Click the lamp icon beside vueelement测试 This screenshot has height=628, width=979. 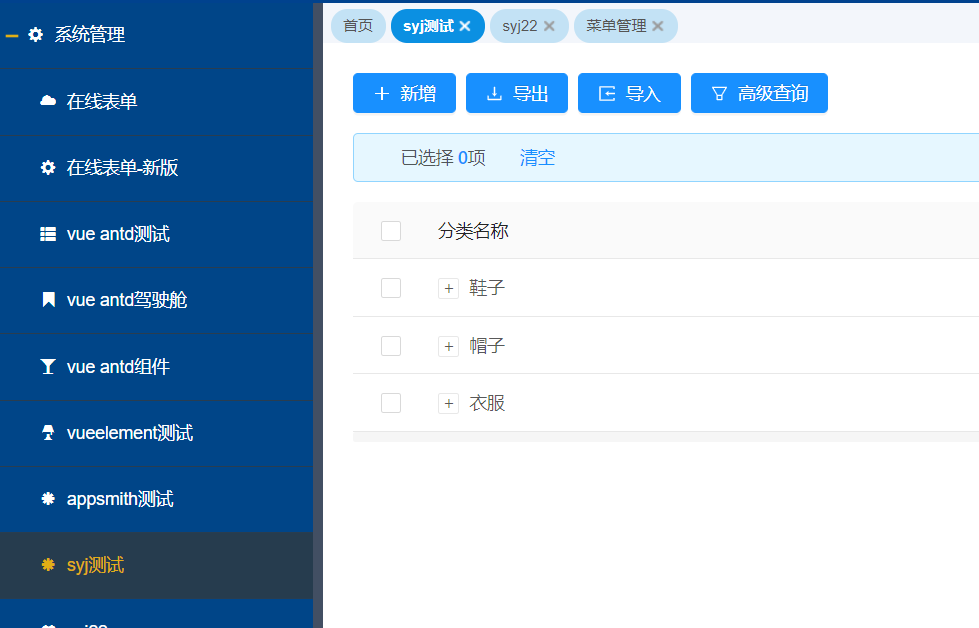[x=47, y=433]
